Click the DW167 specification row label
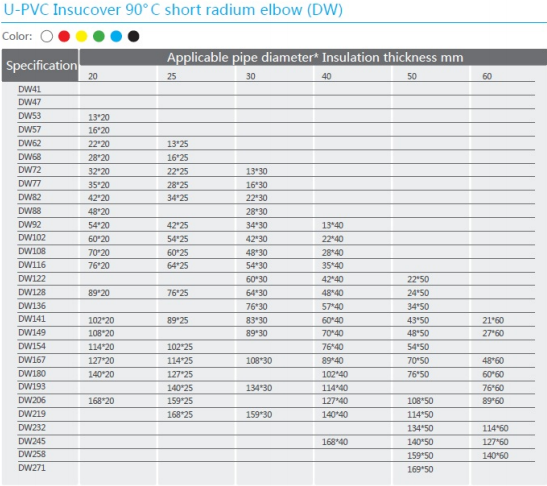The width and height of the screenshot is (547, 486). [x=32, y=360]
